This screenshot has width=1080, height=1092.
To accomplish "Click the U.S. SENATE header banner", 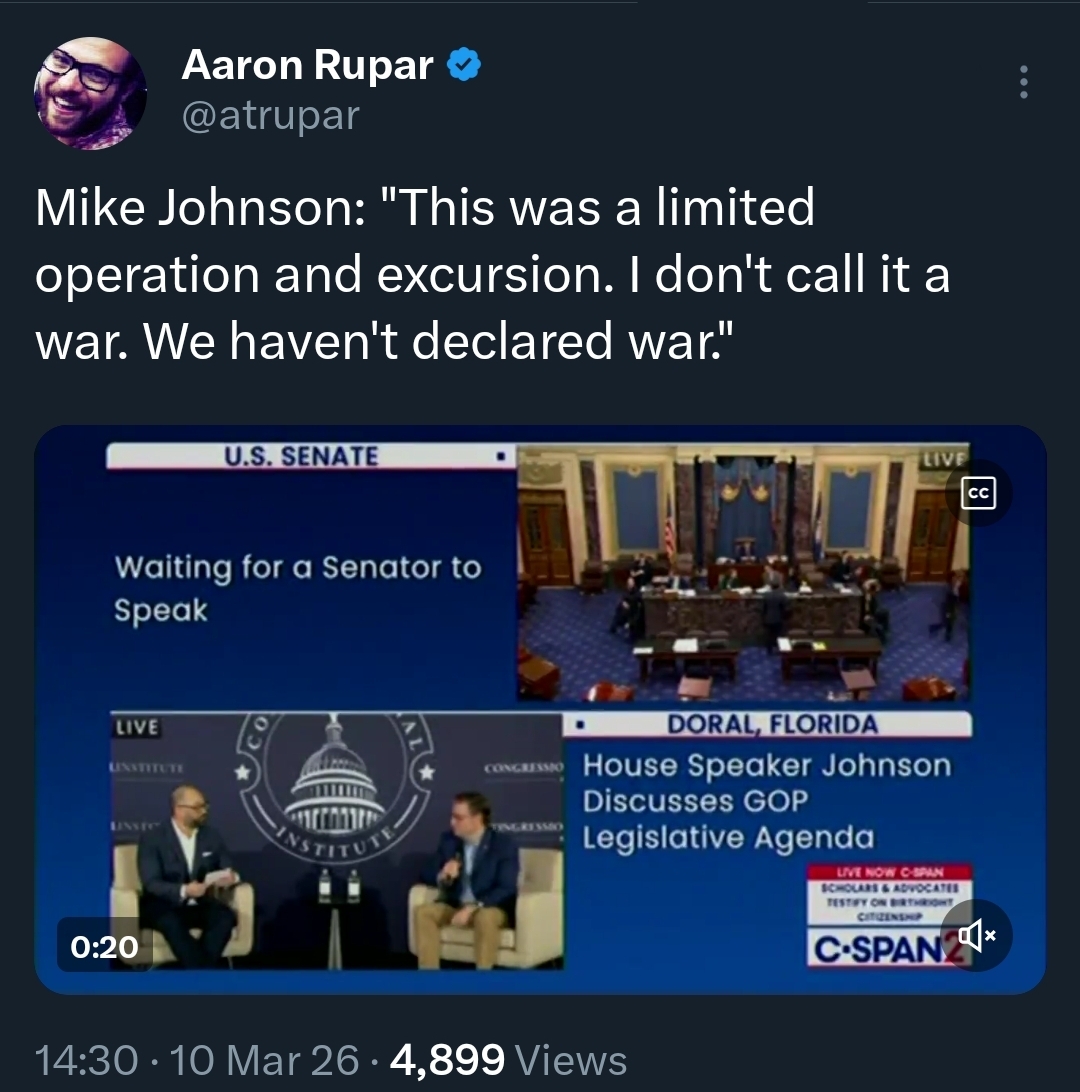I will pyautogui.click(x=311, y=456).
